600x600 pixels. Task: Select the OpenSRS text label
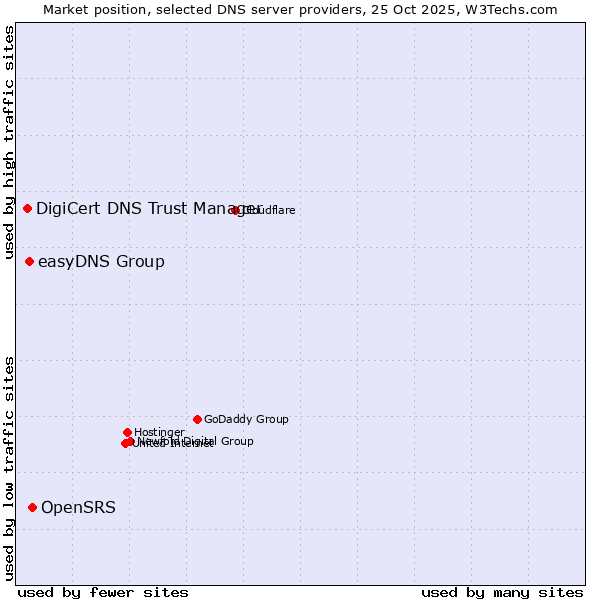tap(78, 508)
